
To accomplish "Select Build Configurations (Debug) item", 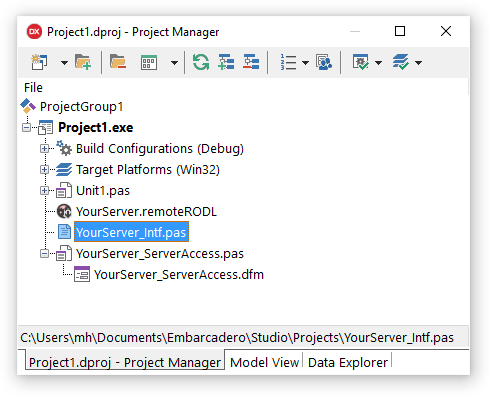I will pyautogui.click(x=160, y=149).
